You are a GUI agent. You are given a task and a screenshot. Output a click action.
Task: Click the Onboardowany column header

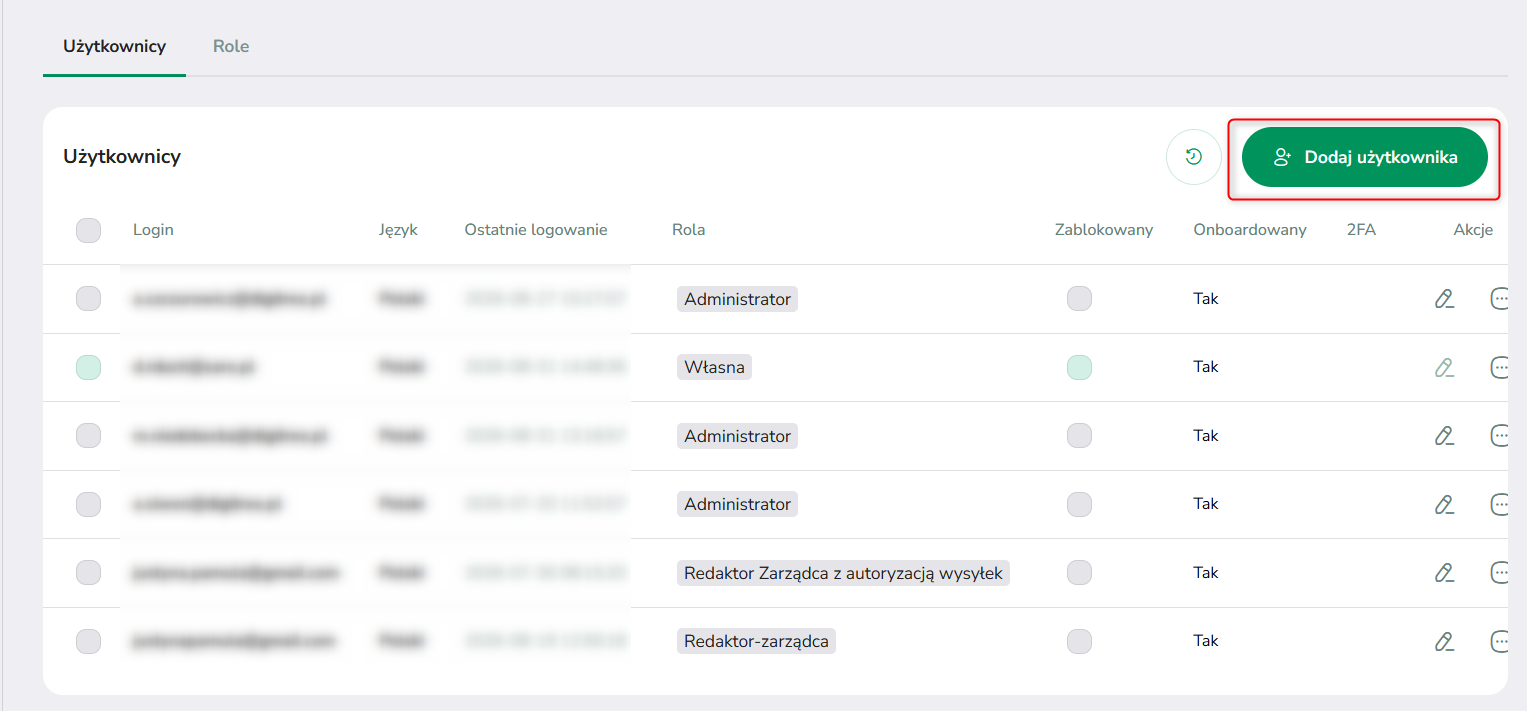[x=1250, y=230]
